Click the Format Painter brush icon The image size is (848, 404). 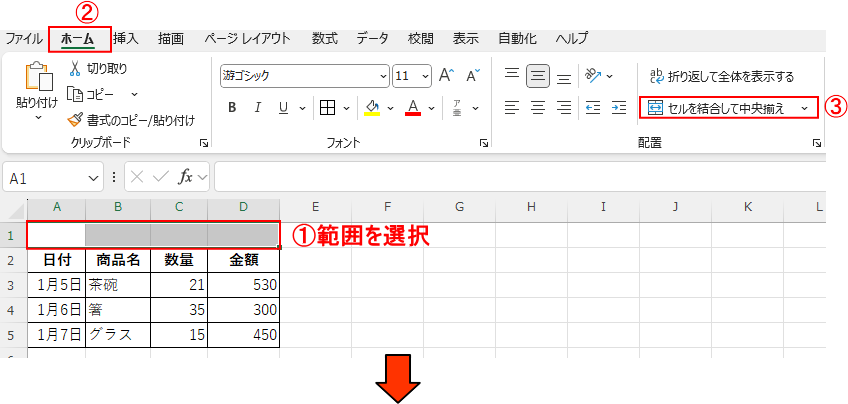(75, 120)
